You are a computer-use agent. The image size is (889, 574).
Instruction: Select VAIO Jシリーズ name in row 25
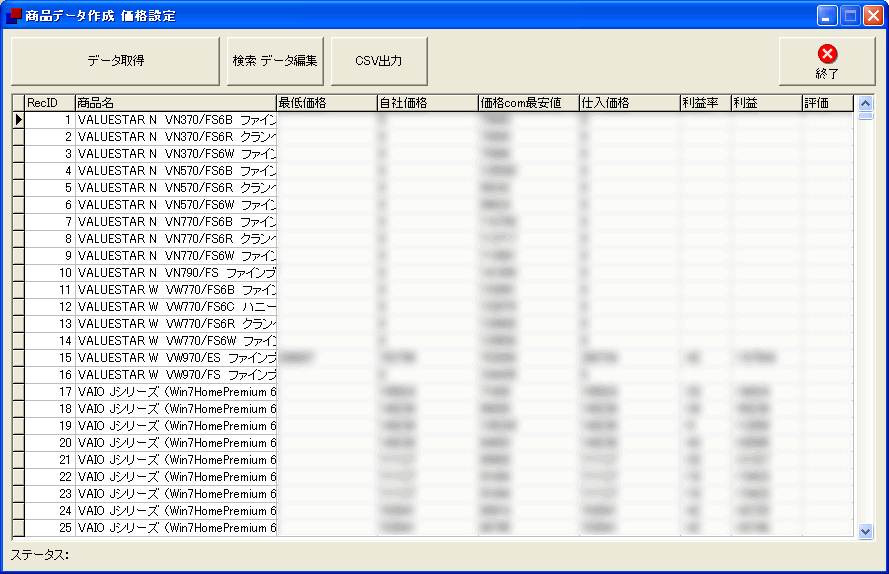pyautogui.click(x=176, y=528)
